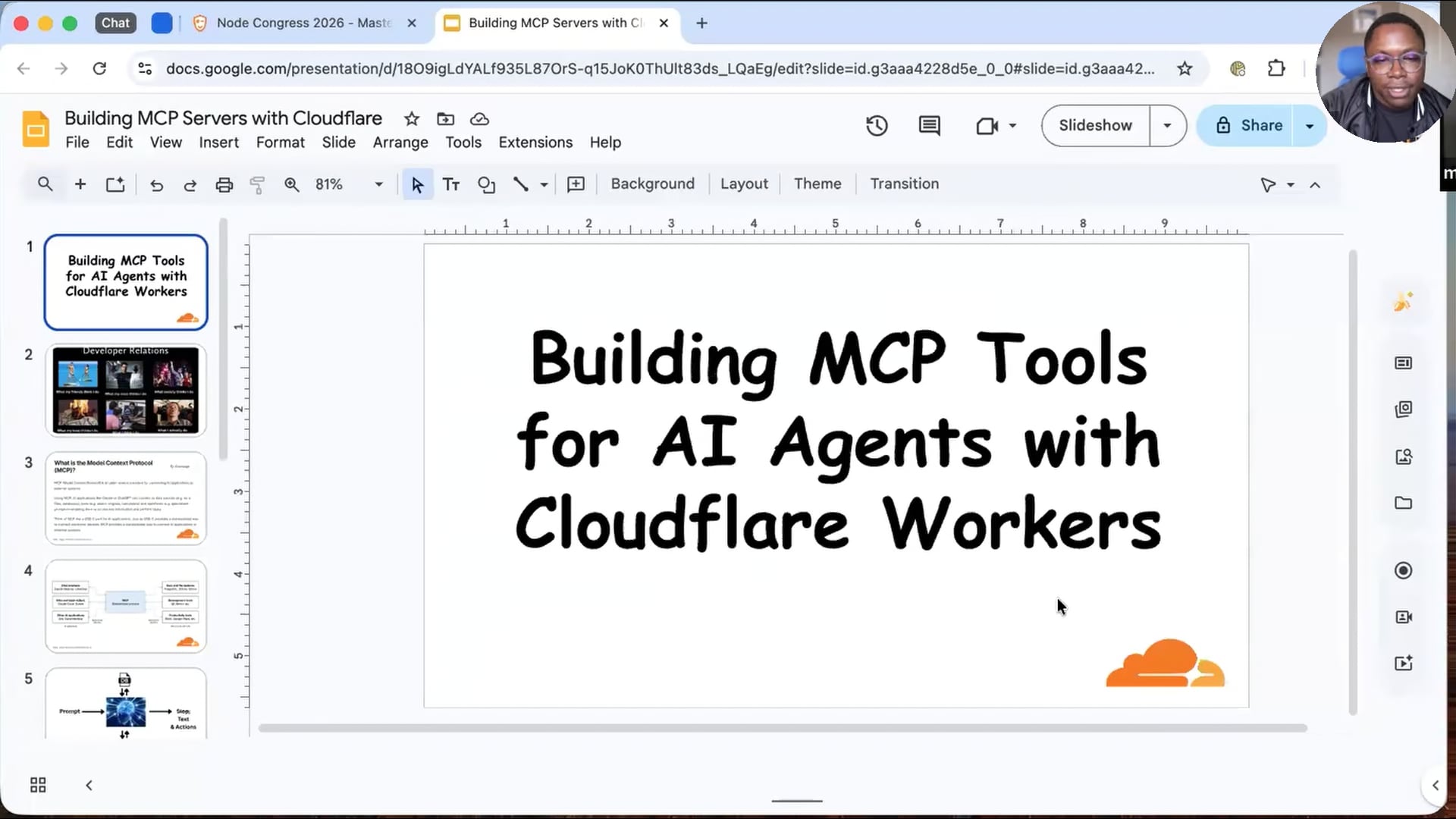Star the presentation title
Screen dimensions: 1456x819
point(412,119)
